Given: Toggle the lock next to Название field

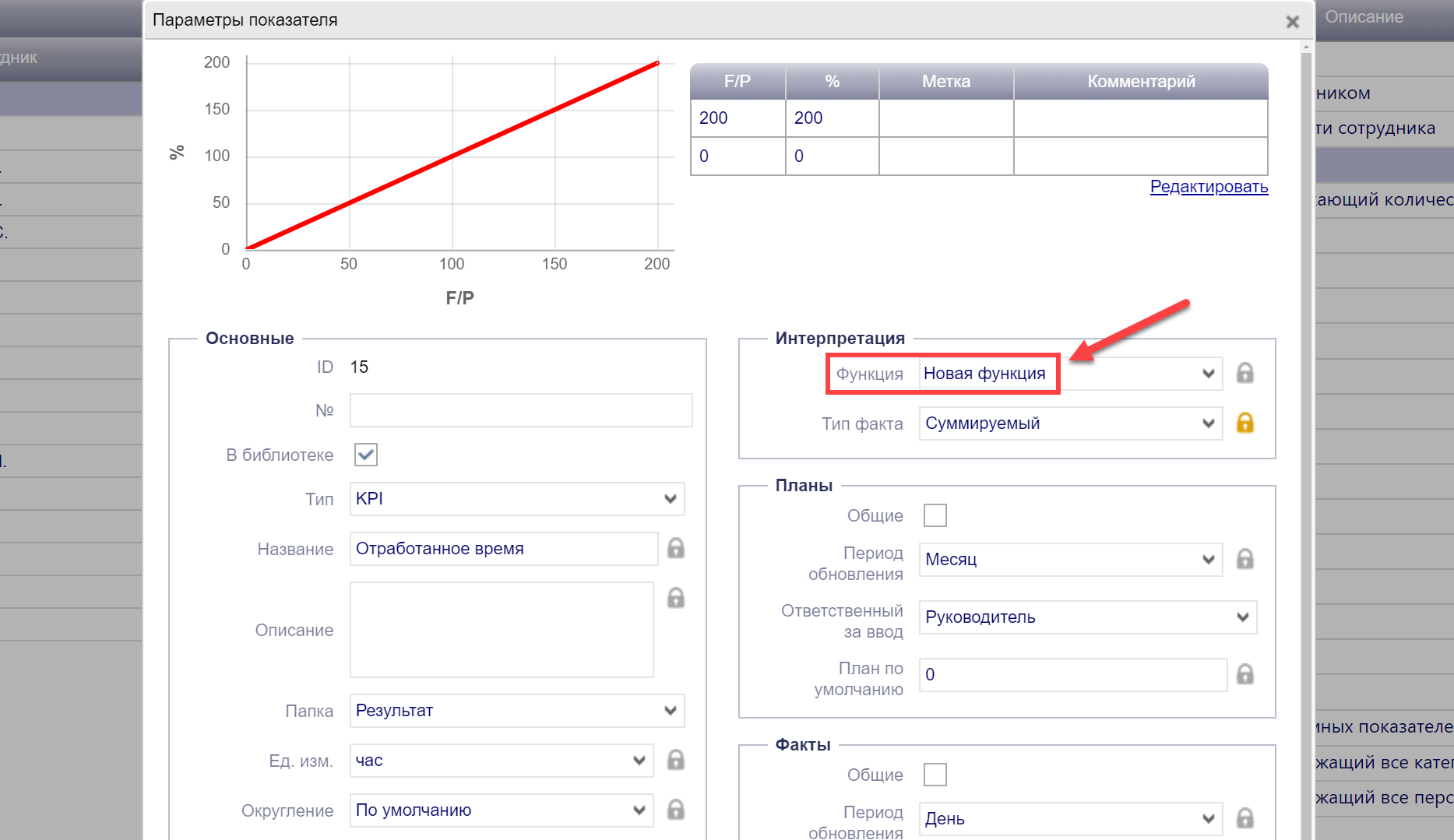Looking at the screenshot, I should pyautogui.click(x=675, y=549).
